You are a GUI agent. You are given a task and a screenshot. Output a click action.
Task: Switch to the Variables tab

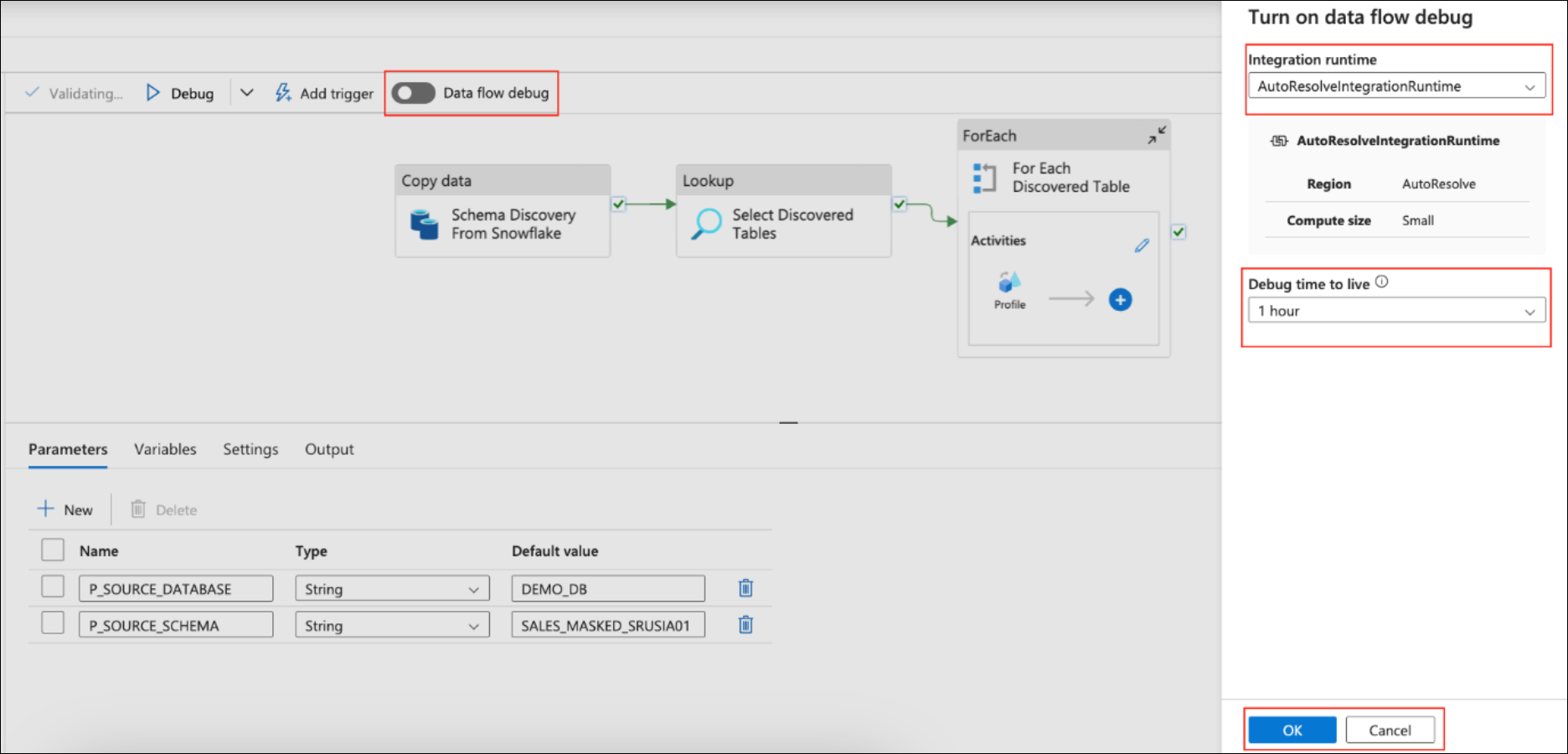pos(165,449)
